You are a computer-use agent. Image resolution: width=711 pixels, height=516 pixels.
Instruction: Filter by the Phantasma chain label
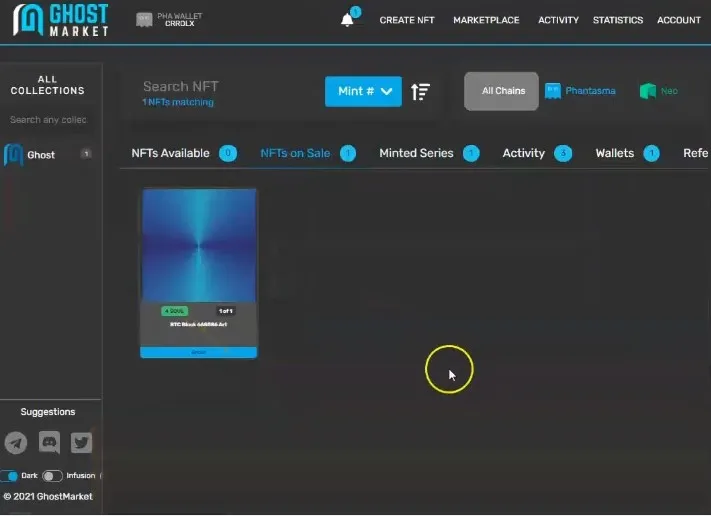pyautogui.click(x=590, y=91)
